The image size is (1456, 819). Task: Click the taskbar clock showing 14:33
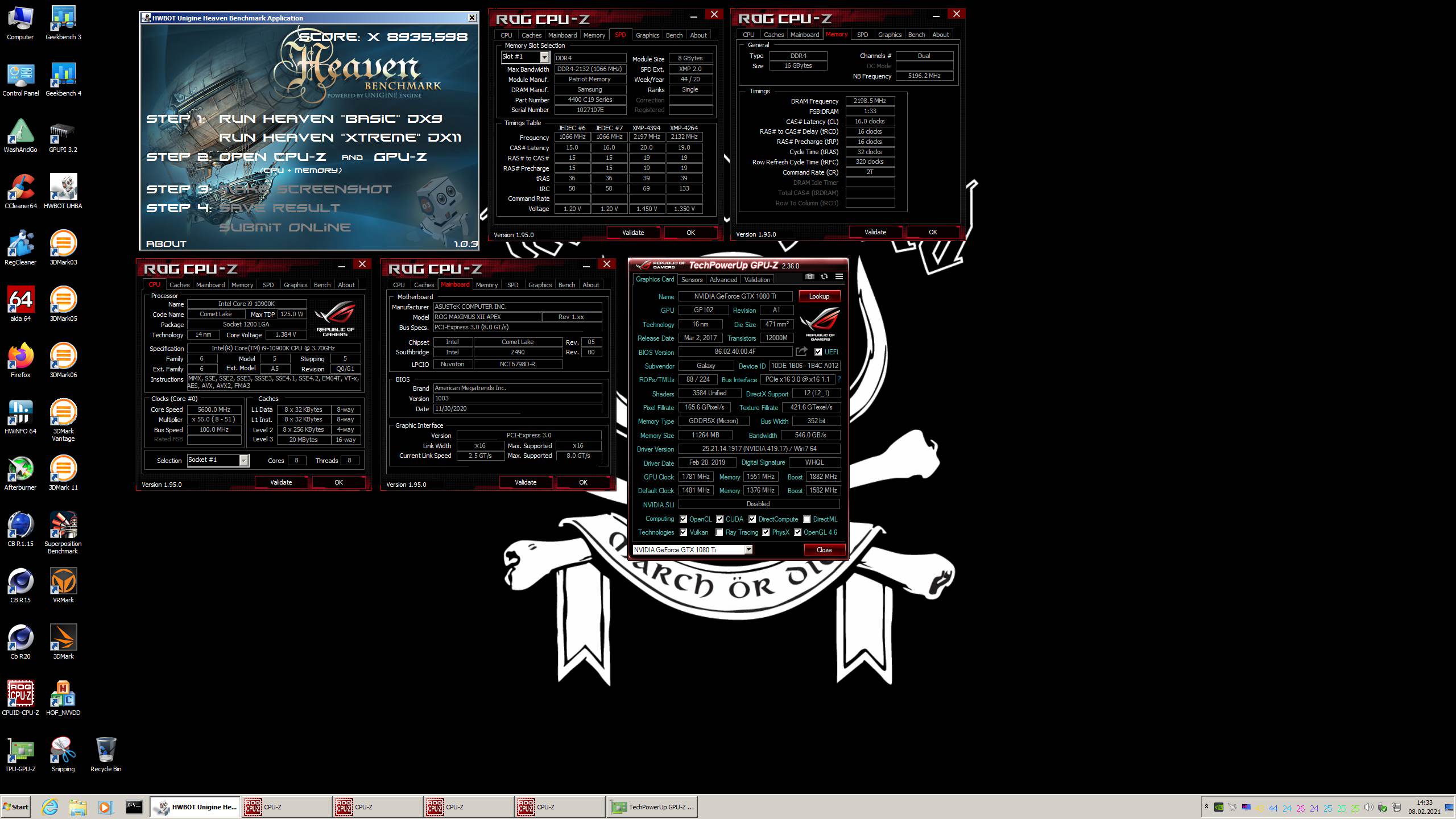[1425, 807]
